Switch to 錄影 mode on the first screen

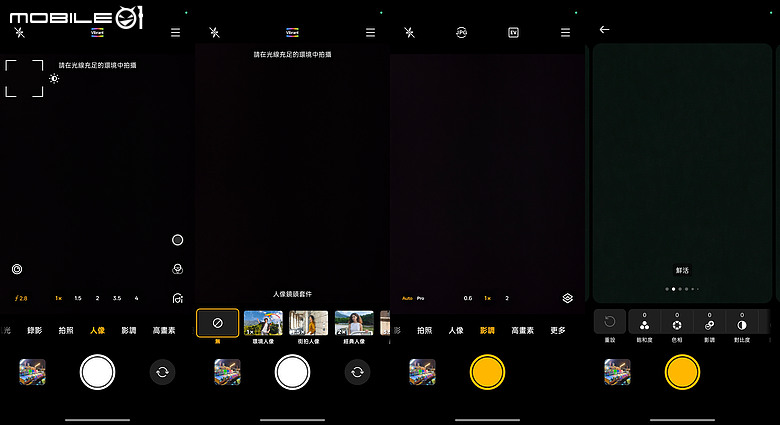[35, 330]
